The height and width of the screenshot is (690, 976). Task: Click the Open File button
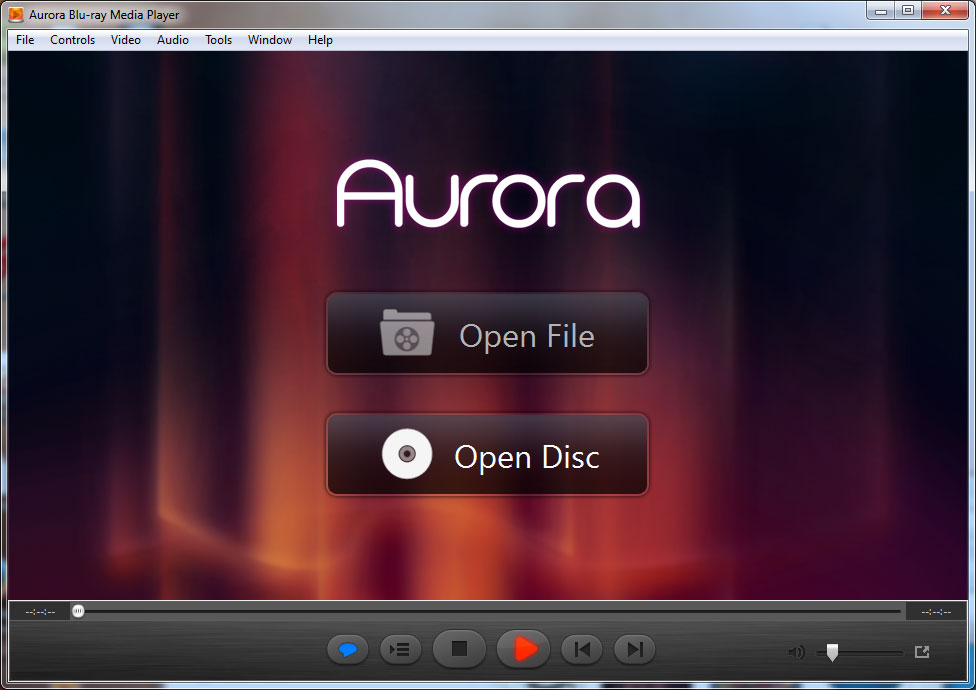487,333
